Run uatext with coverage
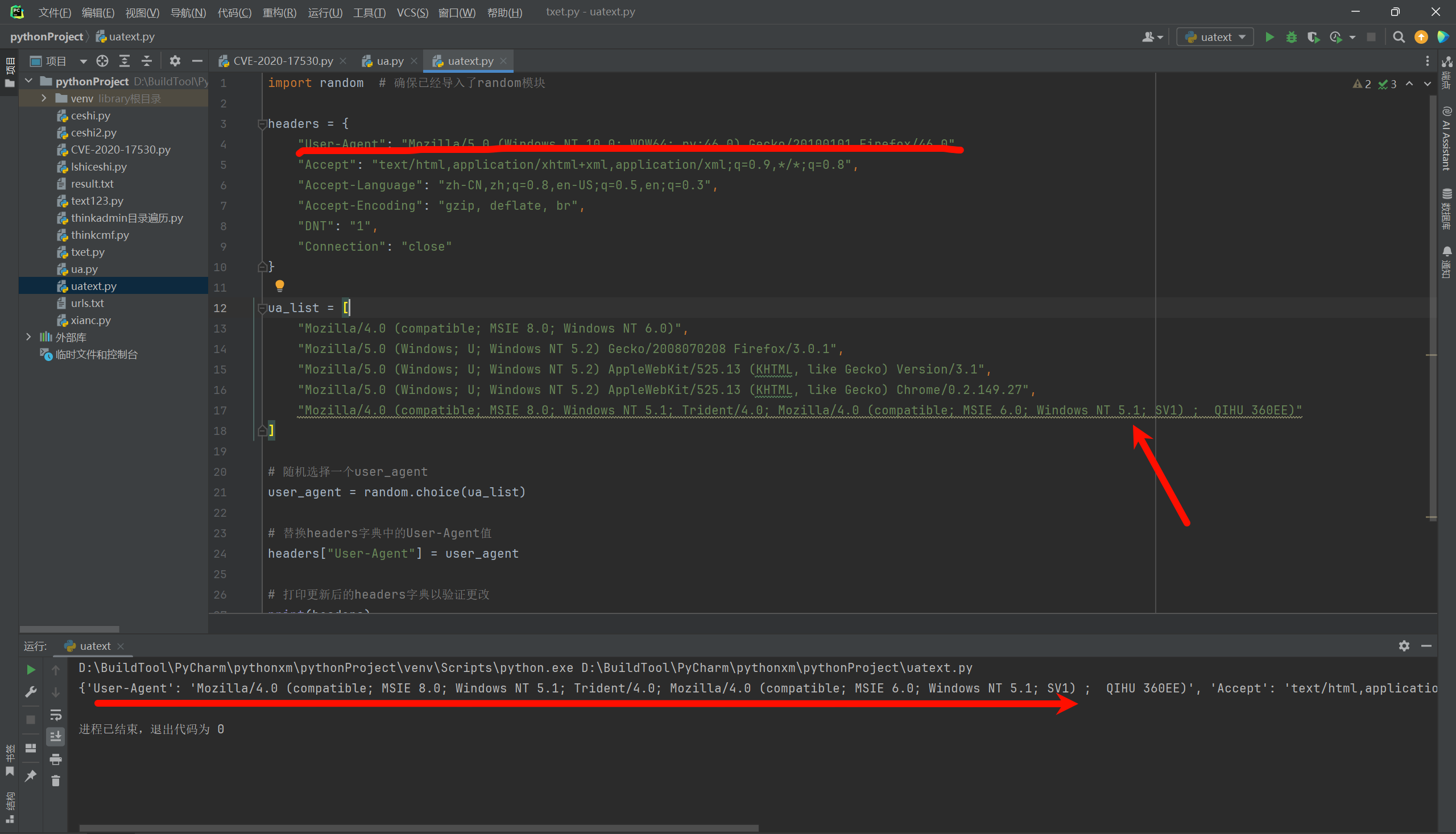The width and height of the screenshot is (1456, 834). pos(1313,37)
